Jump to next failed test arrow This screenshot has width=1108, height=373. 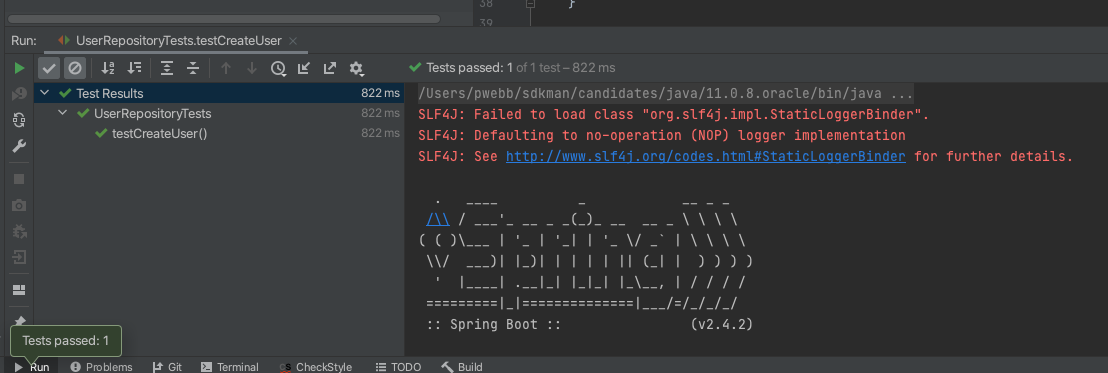coord(252,68)
